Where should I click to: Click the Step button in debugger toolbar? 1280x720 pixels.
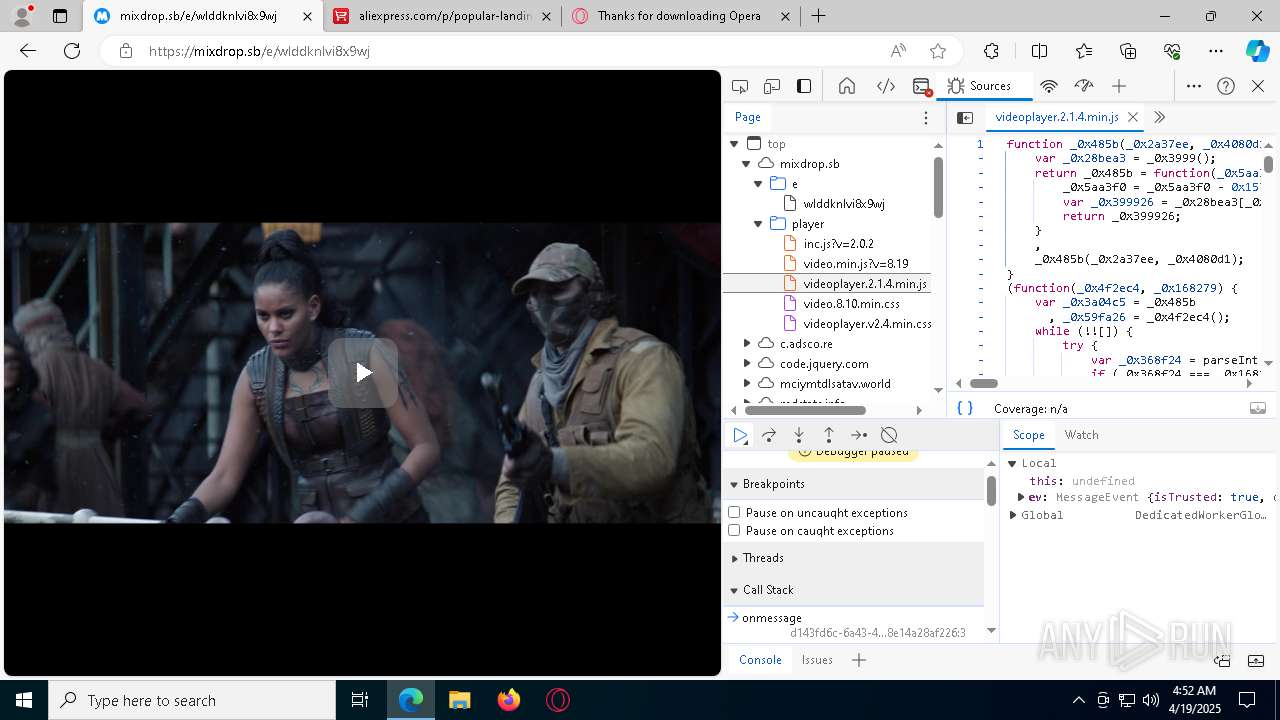(x=859, y=435)
